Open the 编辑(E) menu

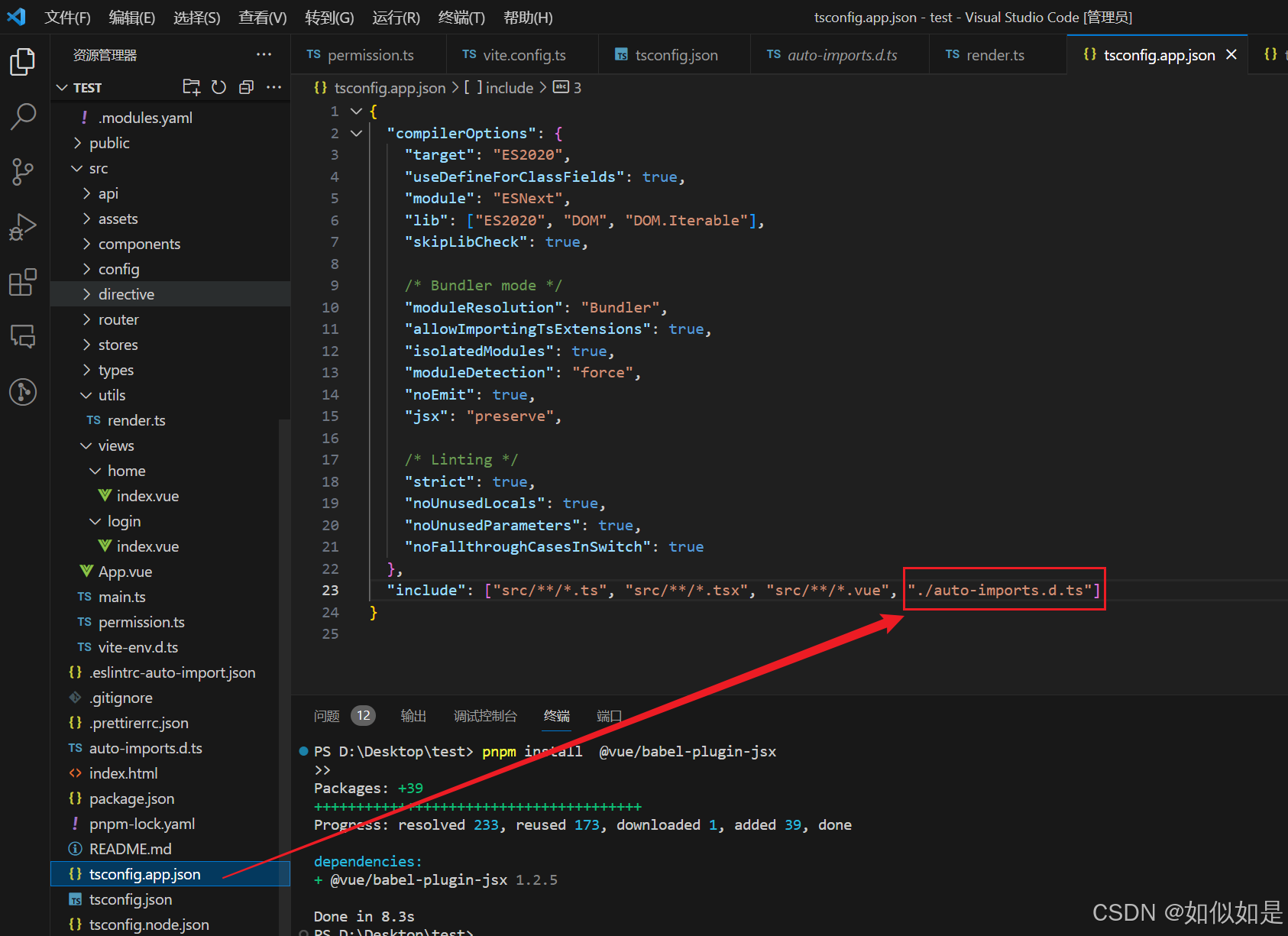point(131,18)
